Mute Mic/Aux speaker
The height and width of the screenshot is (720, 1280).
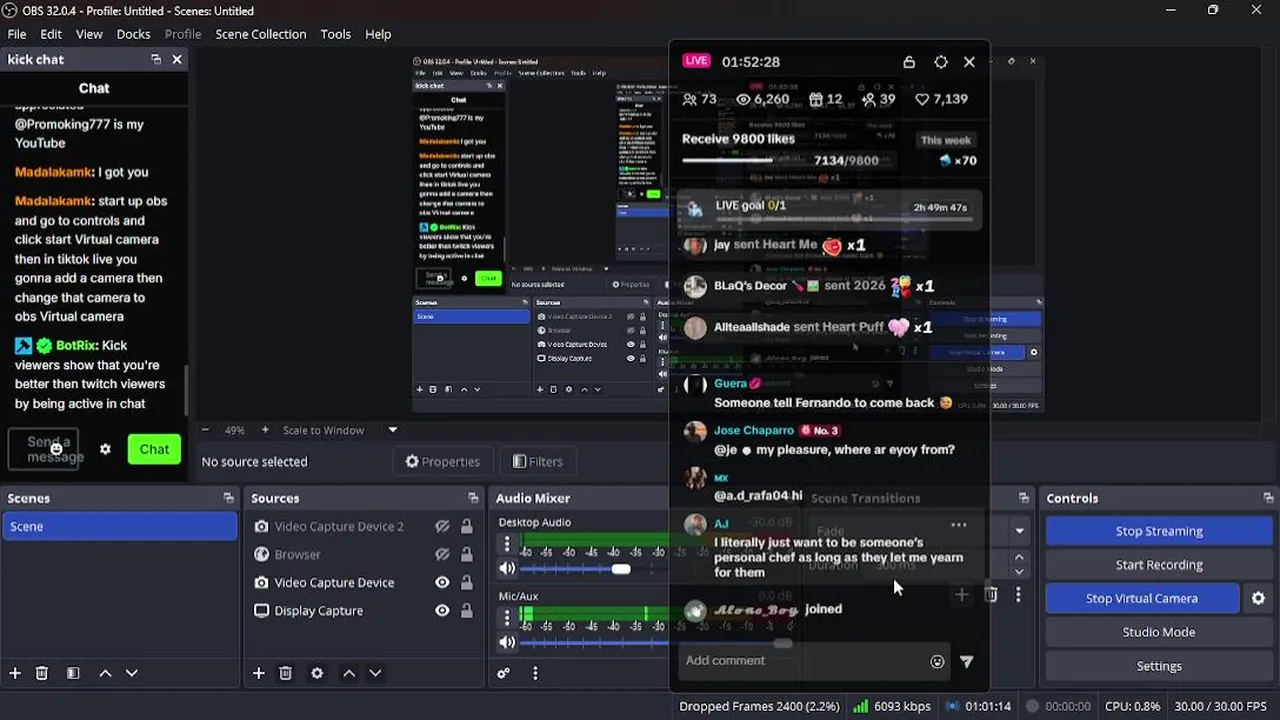(507, 642)
